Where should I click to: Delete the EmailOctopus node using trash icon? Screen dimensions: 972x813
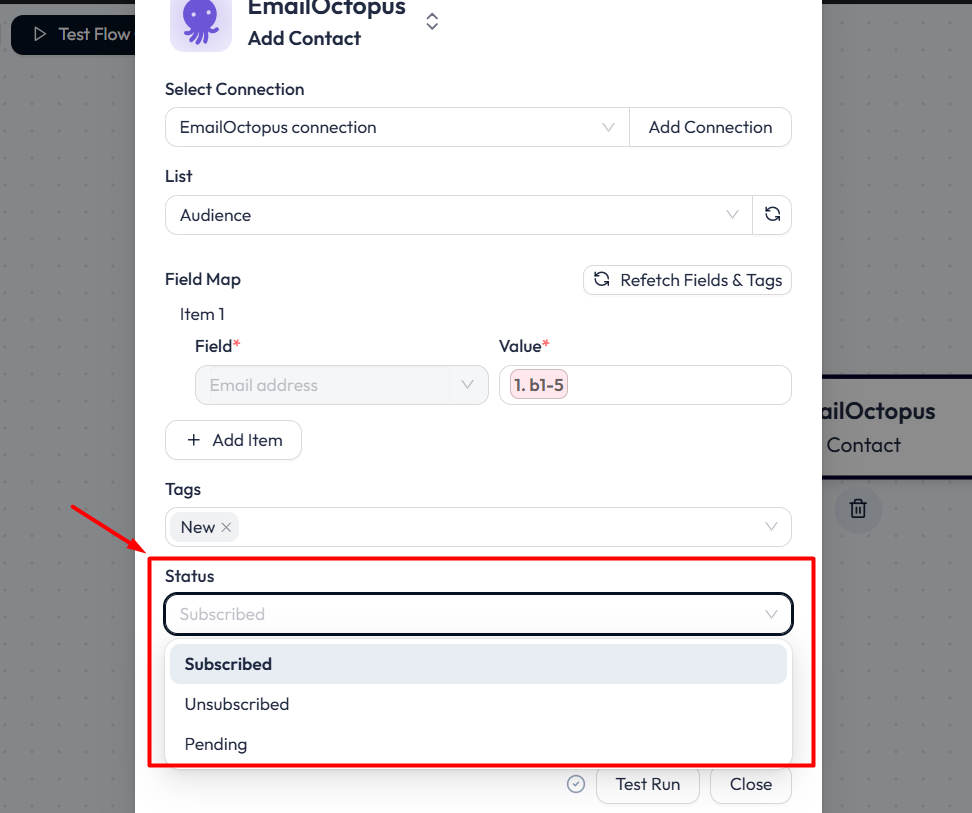tap(857, 509)
